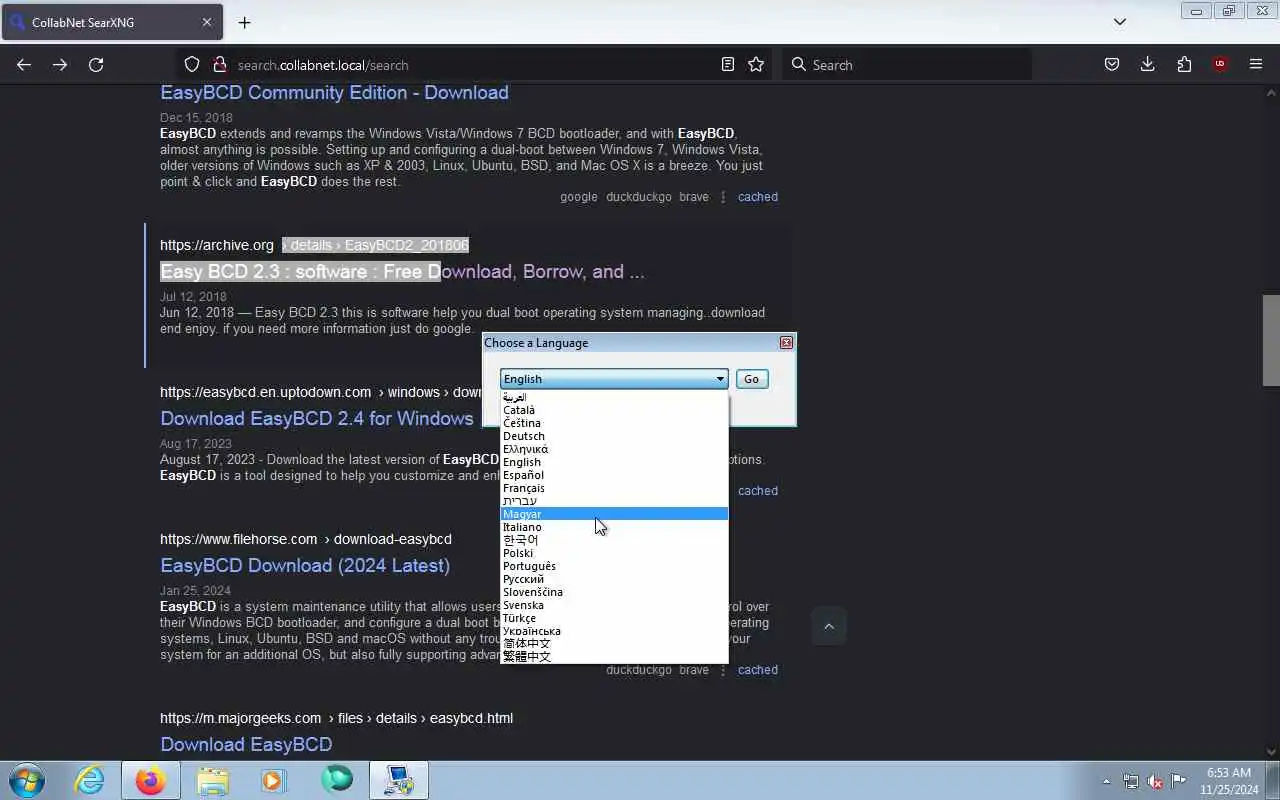Select Slovenščina from language list
1280x800 pixels.
614,592
